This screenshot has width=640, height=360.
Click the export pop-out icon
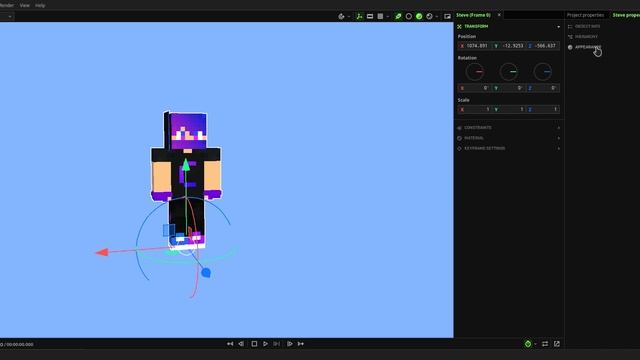(x=557, y=344)
